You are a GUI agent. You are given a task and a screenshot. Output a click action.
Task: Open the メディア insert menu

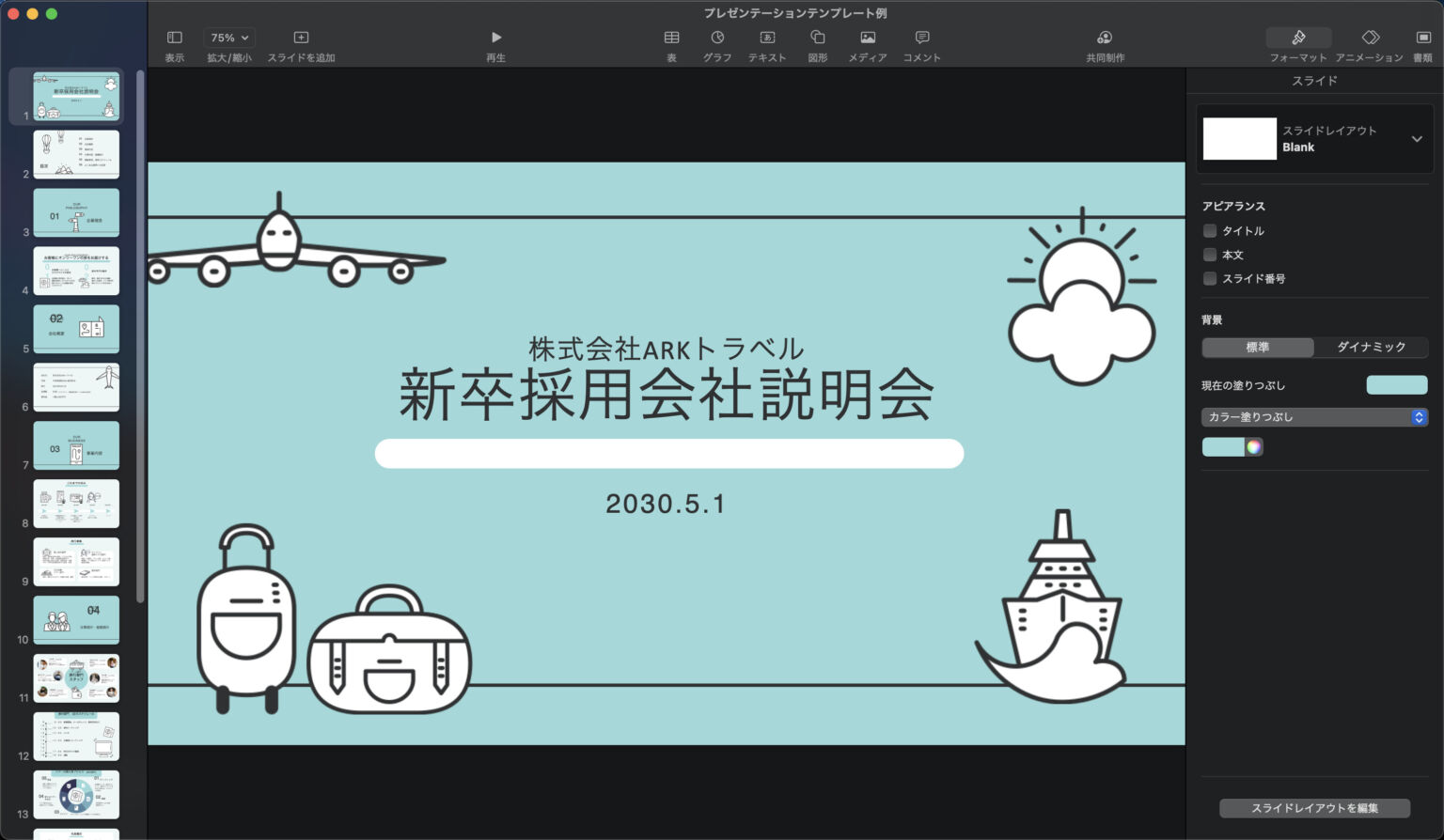click(867, 42)
